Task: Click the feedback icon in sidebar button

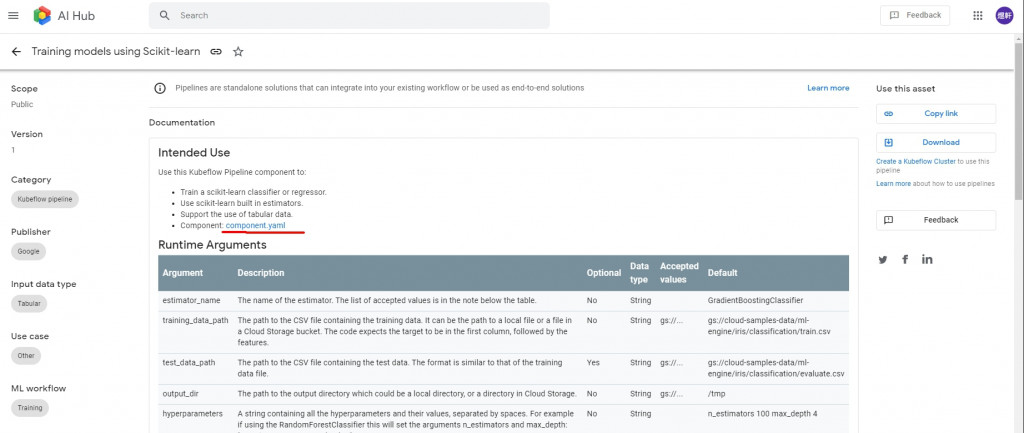Action: click(888, 220)
